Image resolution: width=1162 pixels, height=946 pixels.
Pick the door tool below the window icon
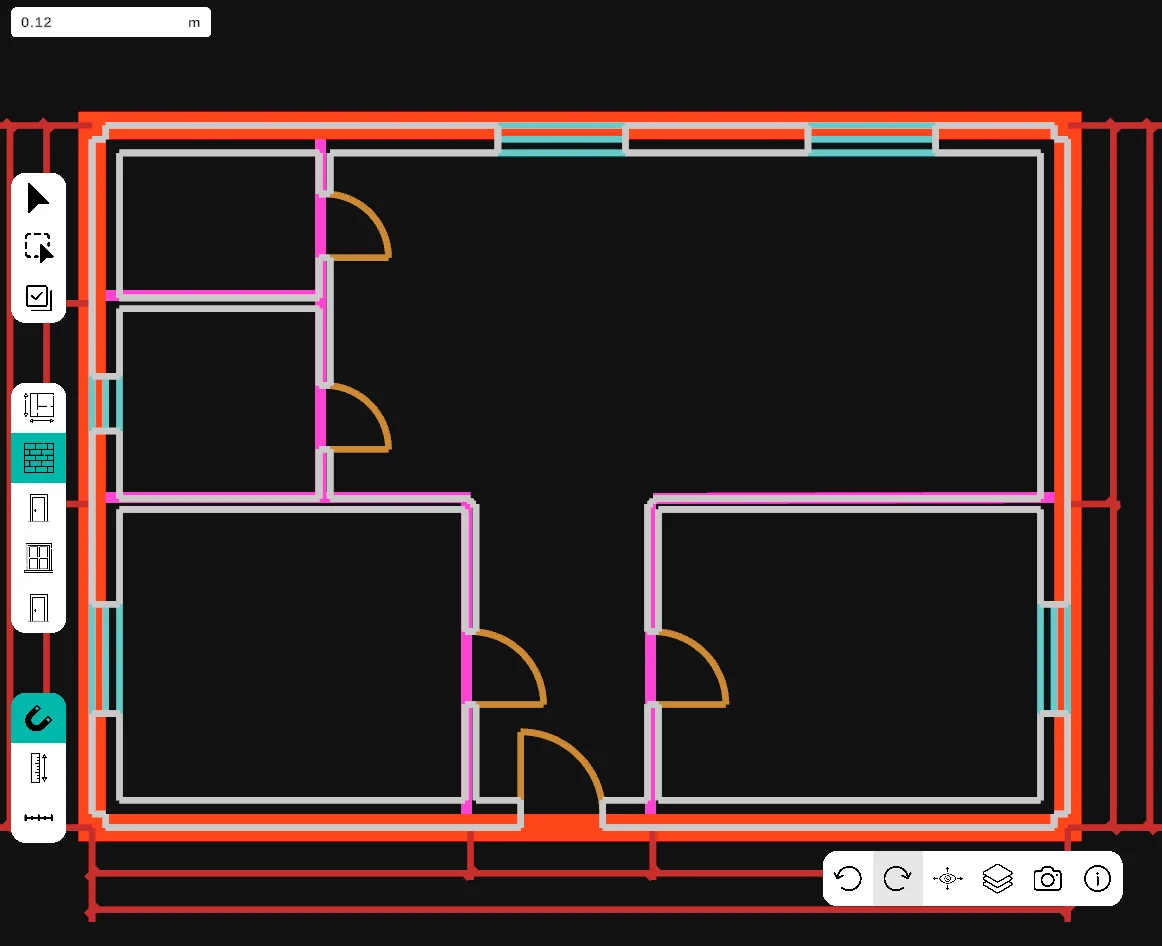39,608
